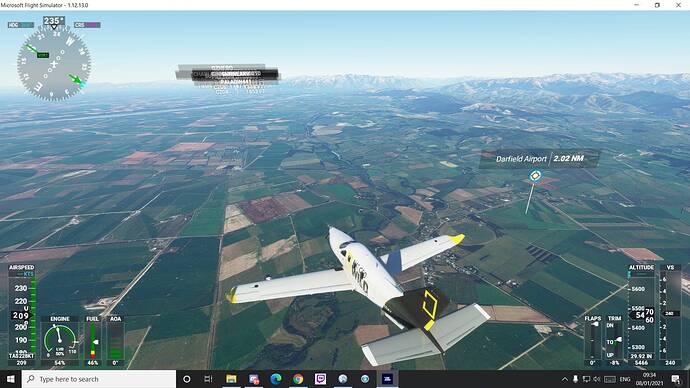This screenshot has height=388, width=690.
Task: Click the TAS 228KT readout
Action: [22, 356]
